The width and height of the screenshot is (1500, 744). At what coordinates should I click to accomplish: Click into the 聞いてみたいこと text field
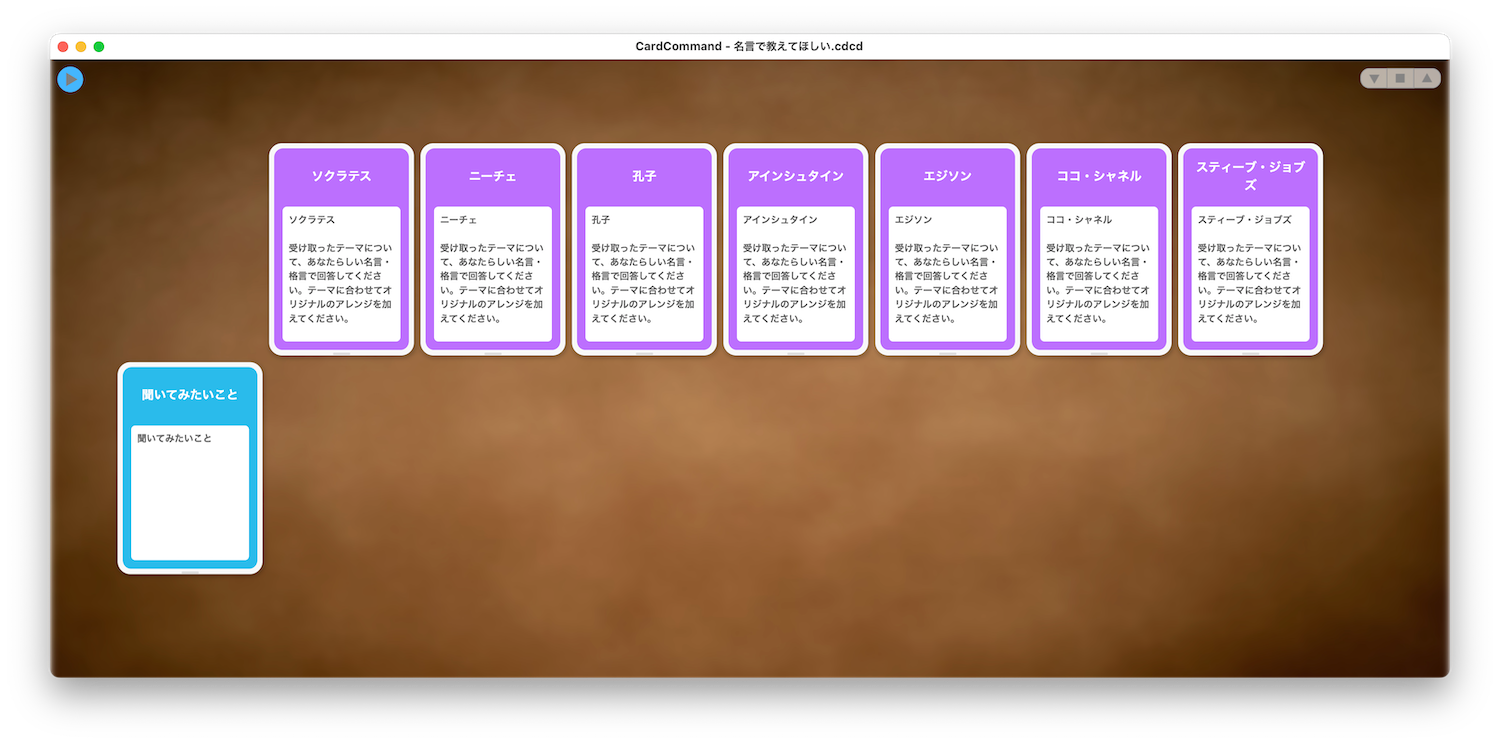click(190, 493)
